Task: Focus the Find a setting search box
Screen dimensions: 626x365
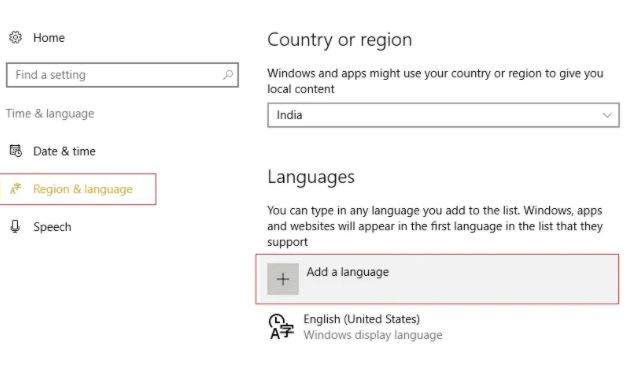Action: (122, 75)
